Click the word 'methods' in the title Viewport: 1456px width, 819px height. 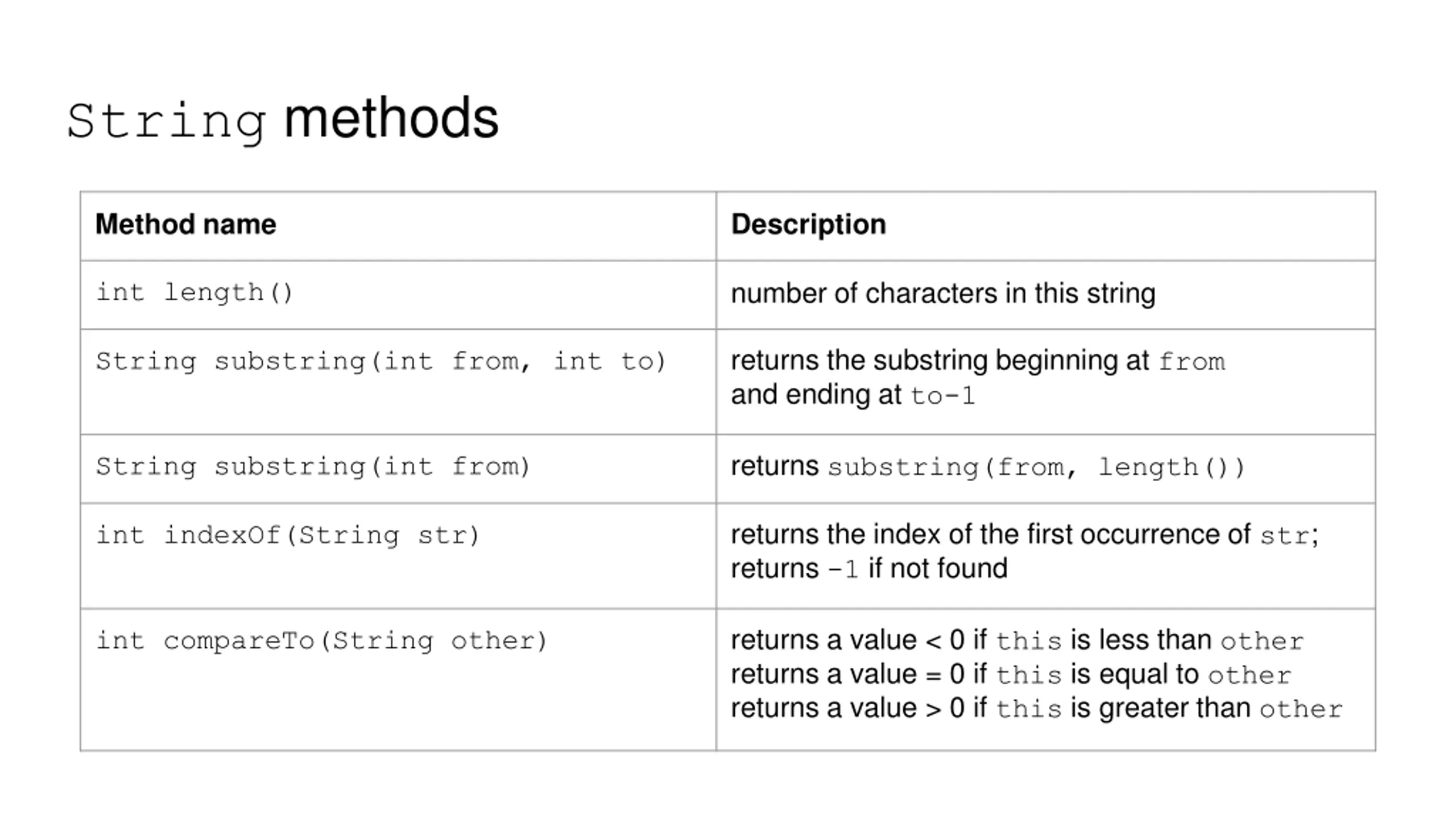(x=391, y=118)
